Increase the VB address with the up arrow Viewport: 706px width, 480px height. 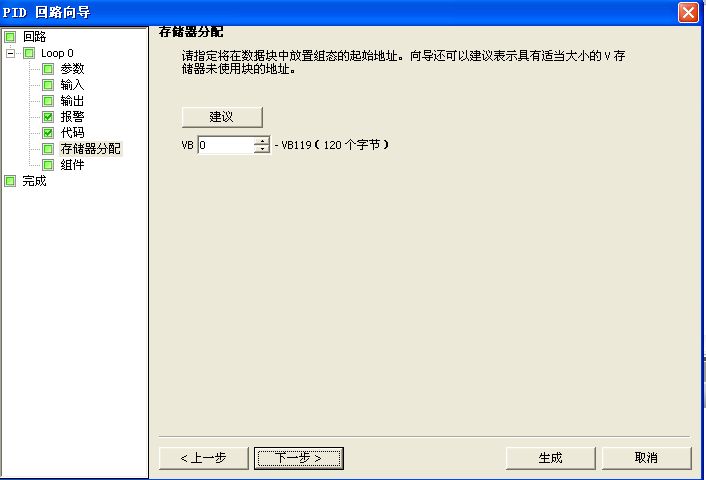pos(262,141)
